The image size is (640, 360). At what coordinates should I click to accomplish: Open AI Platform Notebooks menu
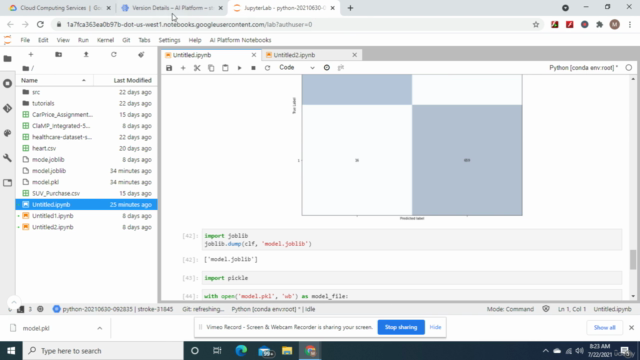(x=240, y=40)
